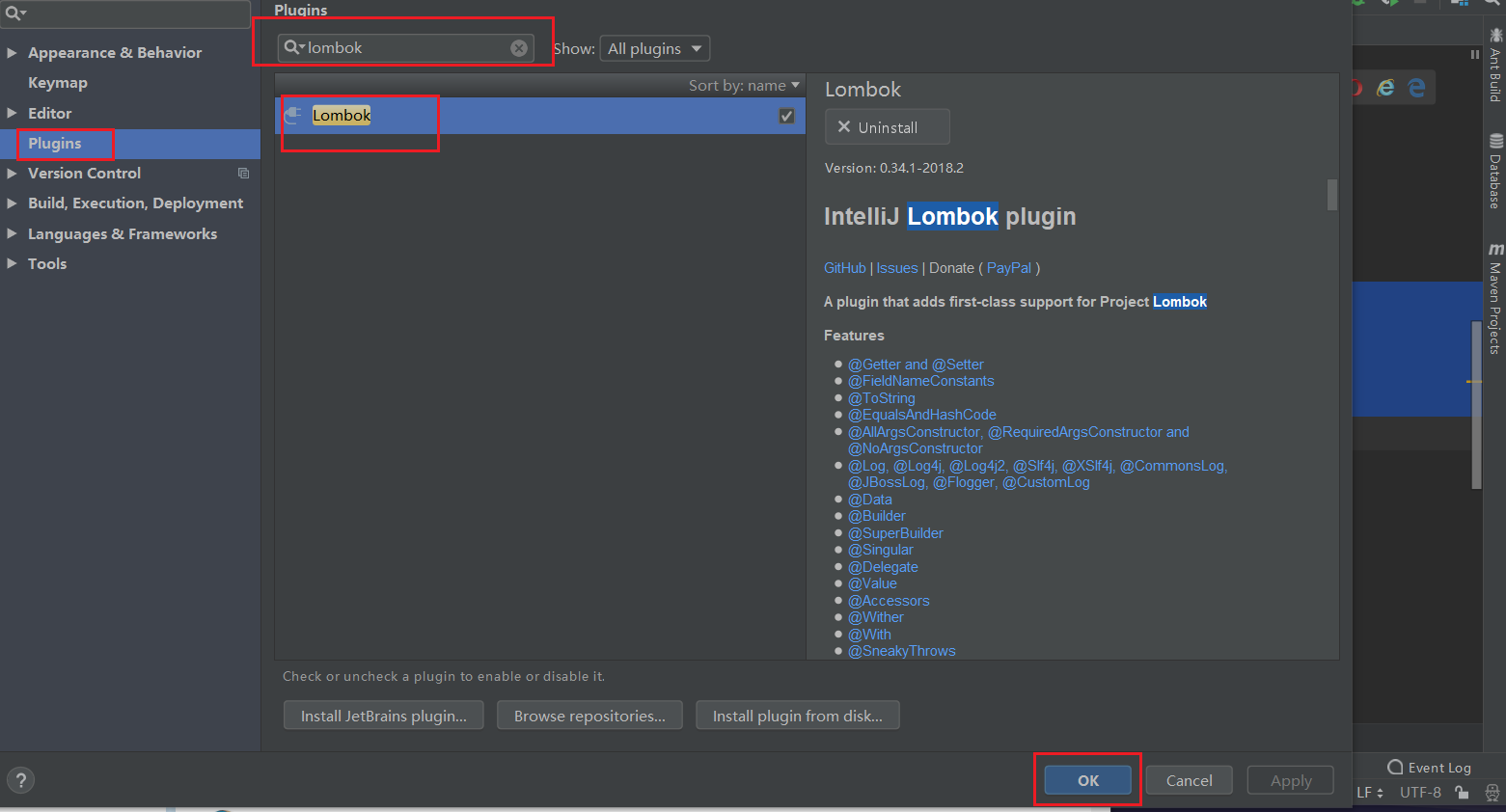Open @Wither feature link

coord(876,617)
